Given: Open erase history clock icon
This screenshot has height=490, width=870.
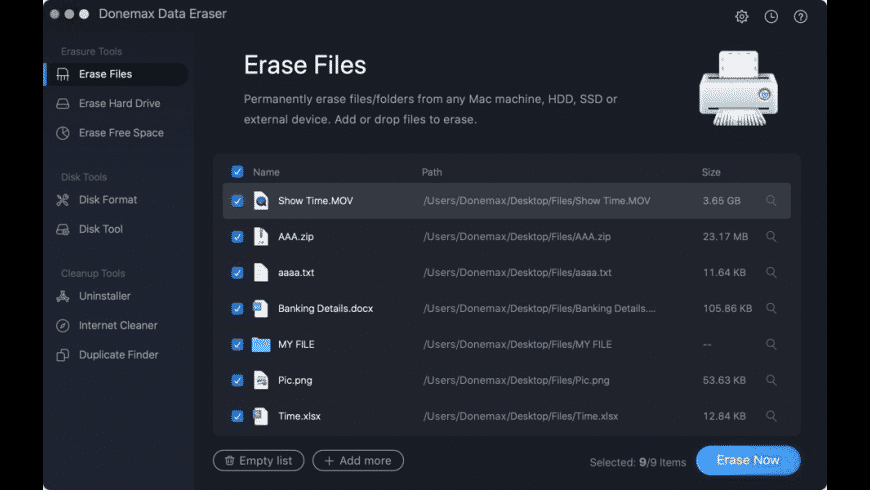Looking at the screenshot, I should [x=771, y=17].
